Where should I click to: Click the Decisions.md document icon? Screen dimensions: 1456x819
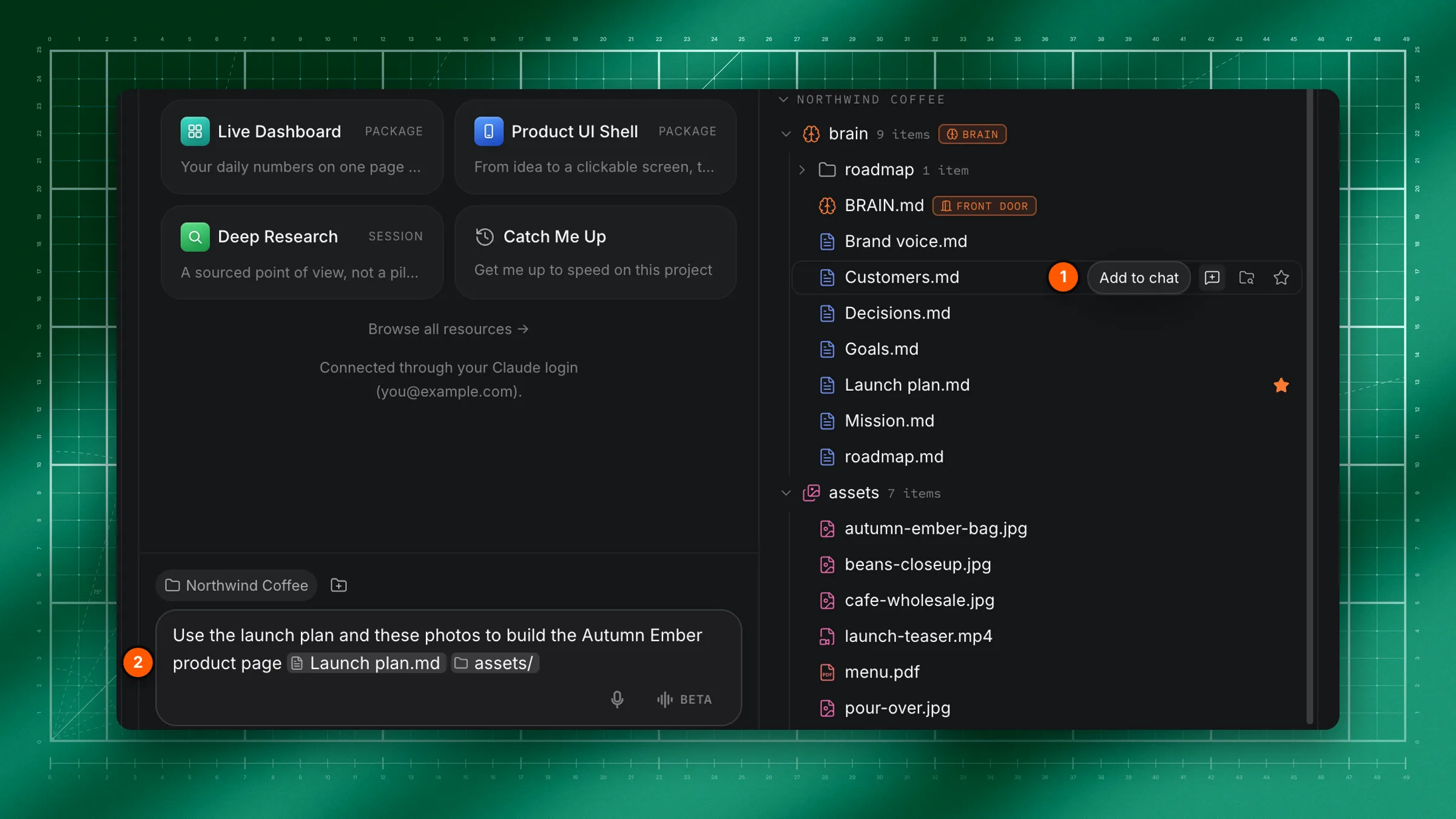coord(827,314)
